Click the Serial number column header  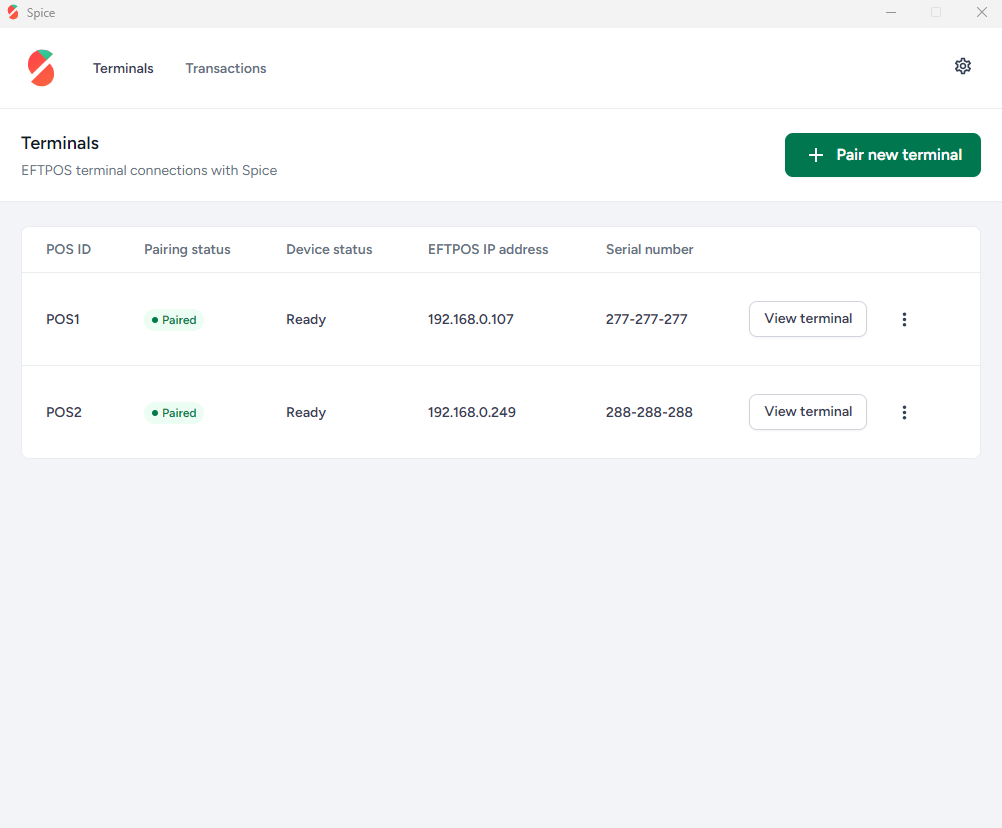point(649,249)
